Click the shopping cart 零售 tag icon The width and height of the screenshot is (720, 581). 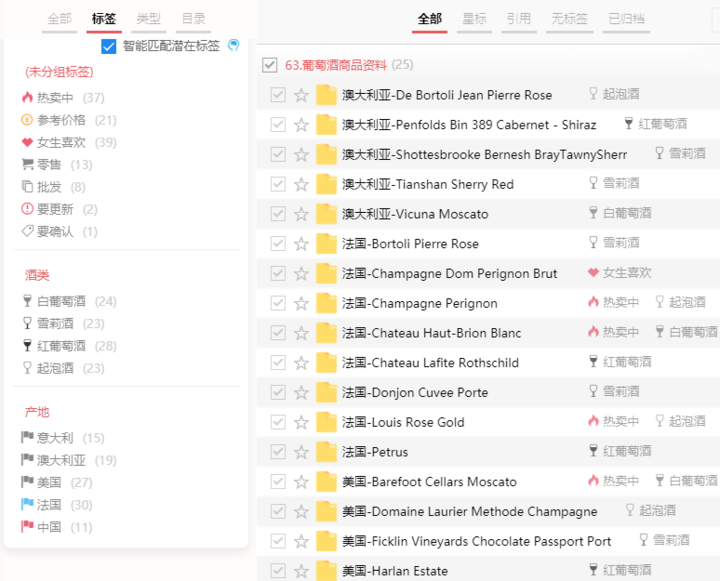click(27, 164)
